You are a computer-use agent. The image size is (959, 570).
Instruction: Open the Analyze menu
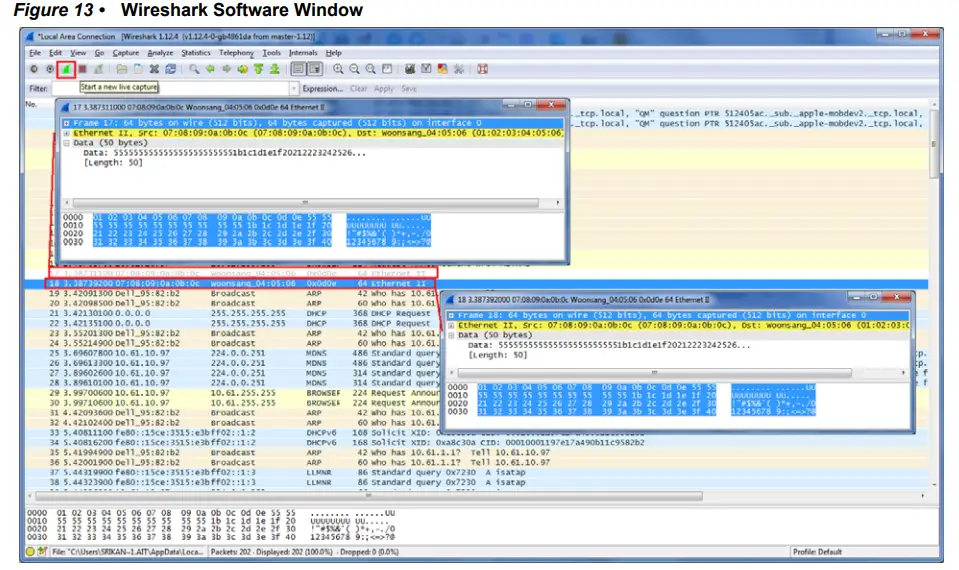click(160, 53)
